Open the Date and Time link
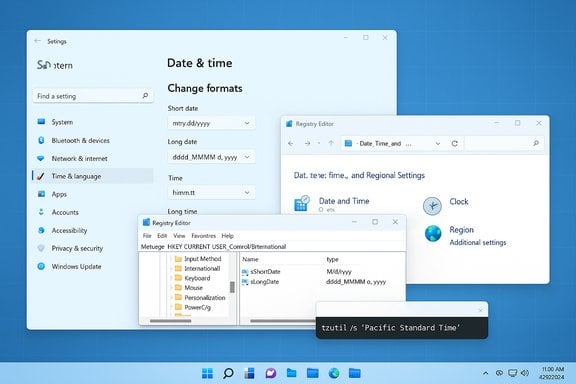The height and width of the screenshot is (384, 576). [344, 201]
